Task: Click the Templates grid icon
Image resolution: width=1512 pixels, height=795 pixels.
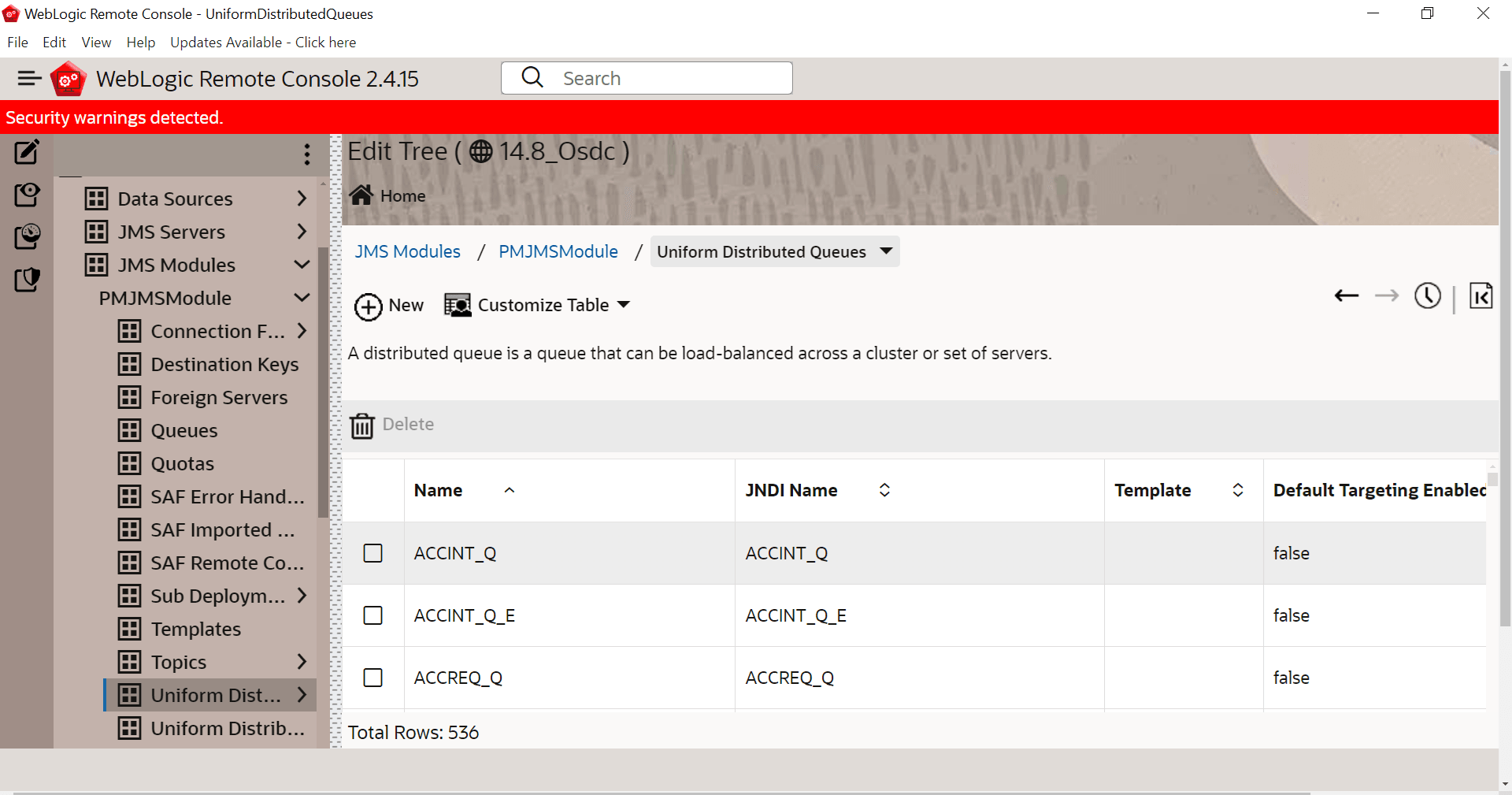Action: [130, 629]
